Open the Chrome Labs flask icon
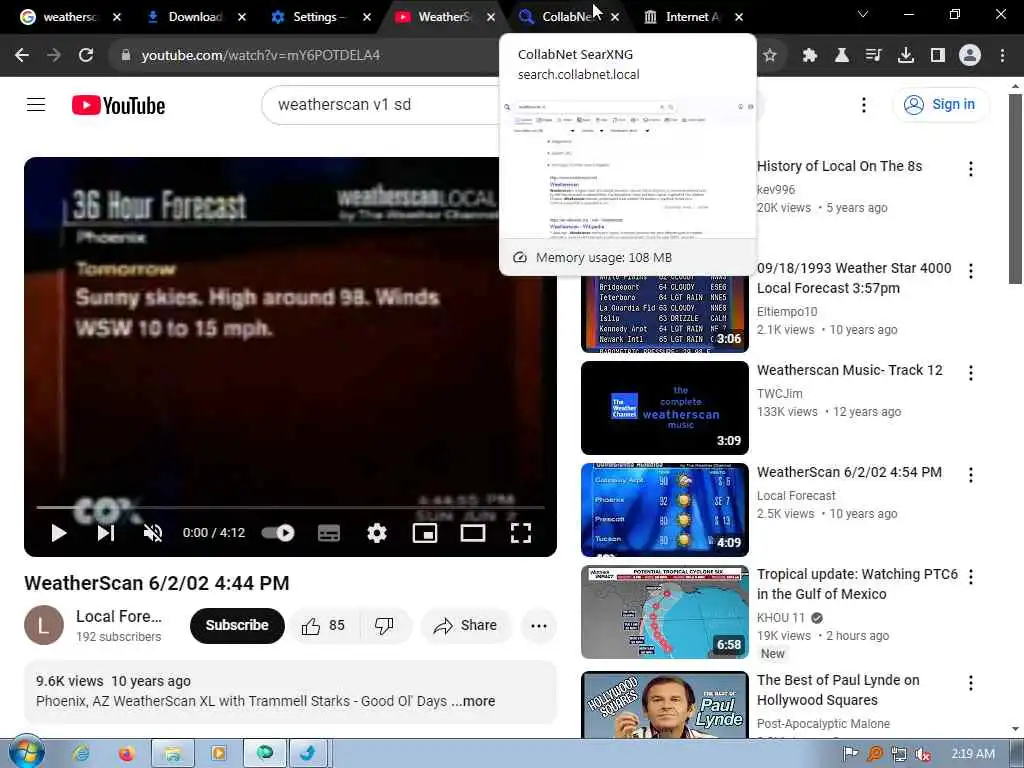The image size is (1024, 768). pyautogui.click(x=842, y=55)
